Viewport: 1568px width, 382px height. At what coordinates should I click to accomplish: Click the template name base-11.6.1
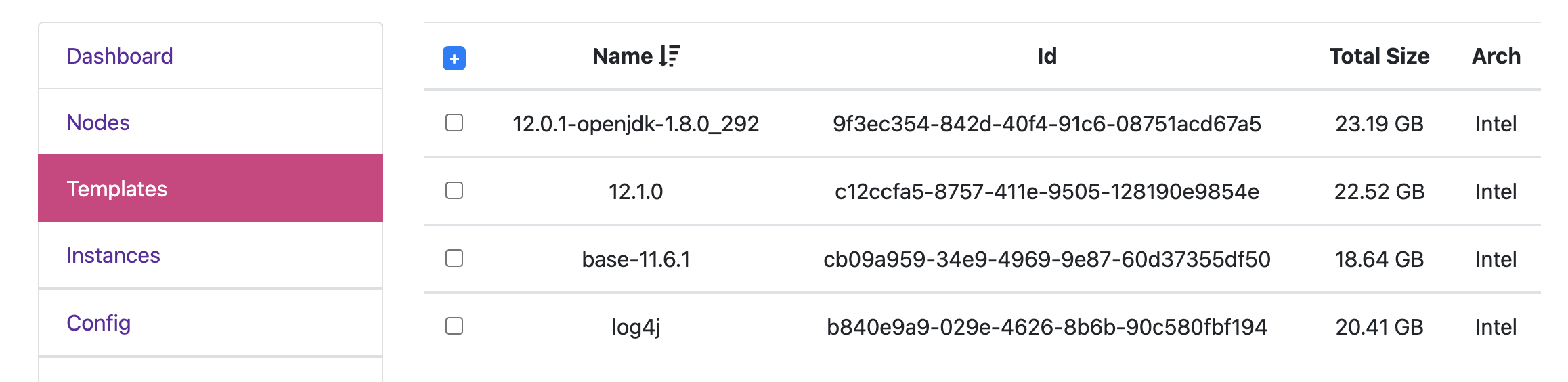click(636, 259)
